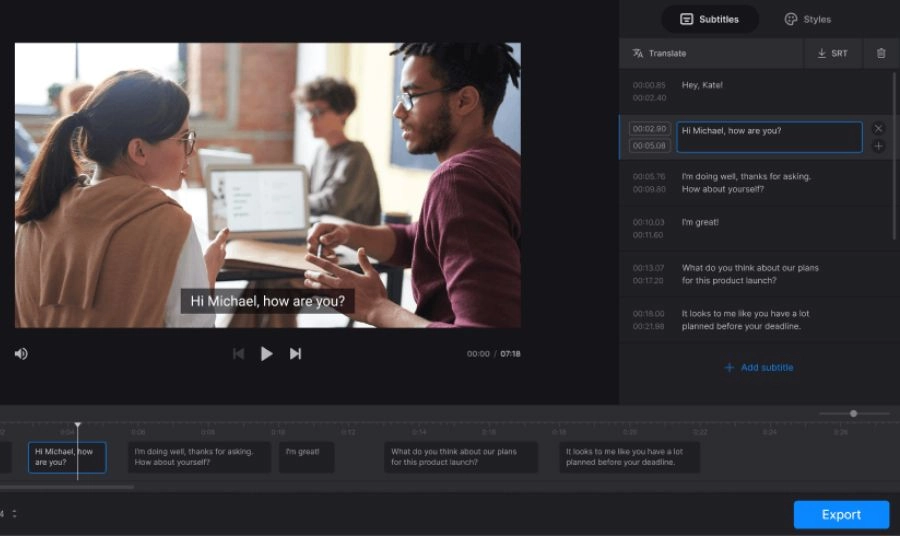This screenshot has height=536, width=900.
Task: Click the 07:18 total duration text
Action: tap(510, 354)
